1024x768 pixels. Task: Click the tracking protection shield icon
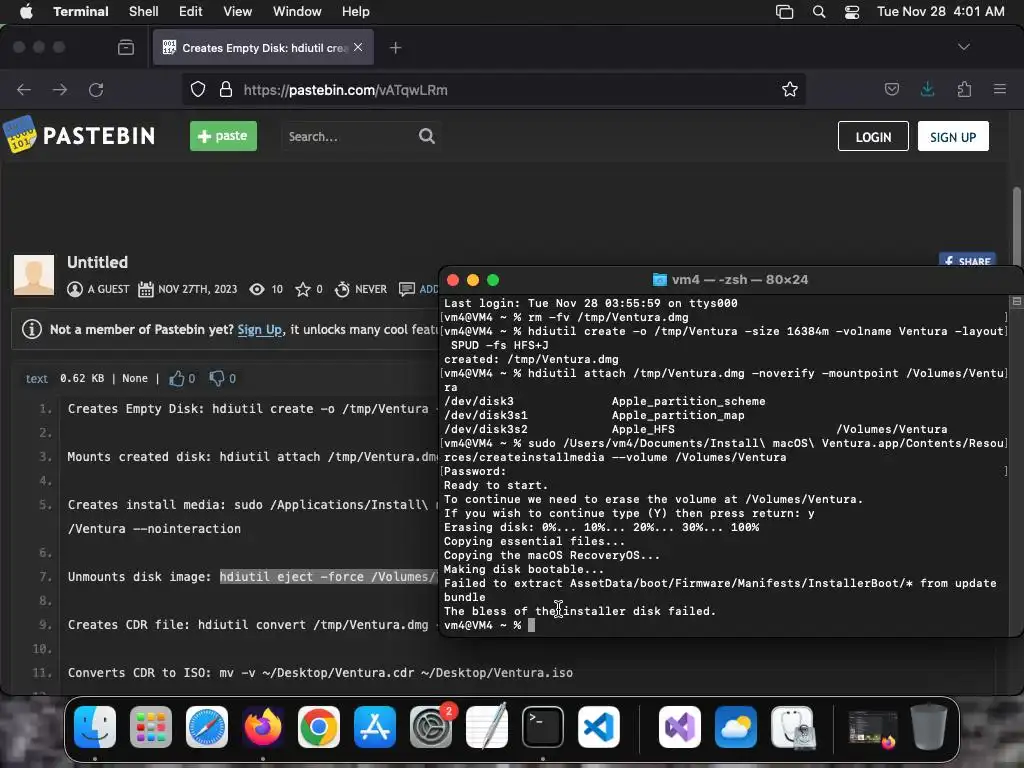point(198,89)
